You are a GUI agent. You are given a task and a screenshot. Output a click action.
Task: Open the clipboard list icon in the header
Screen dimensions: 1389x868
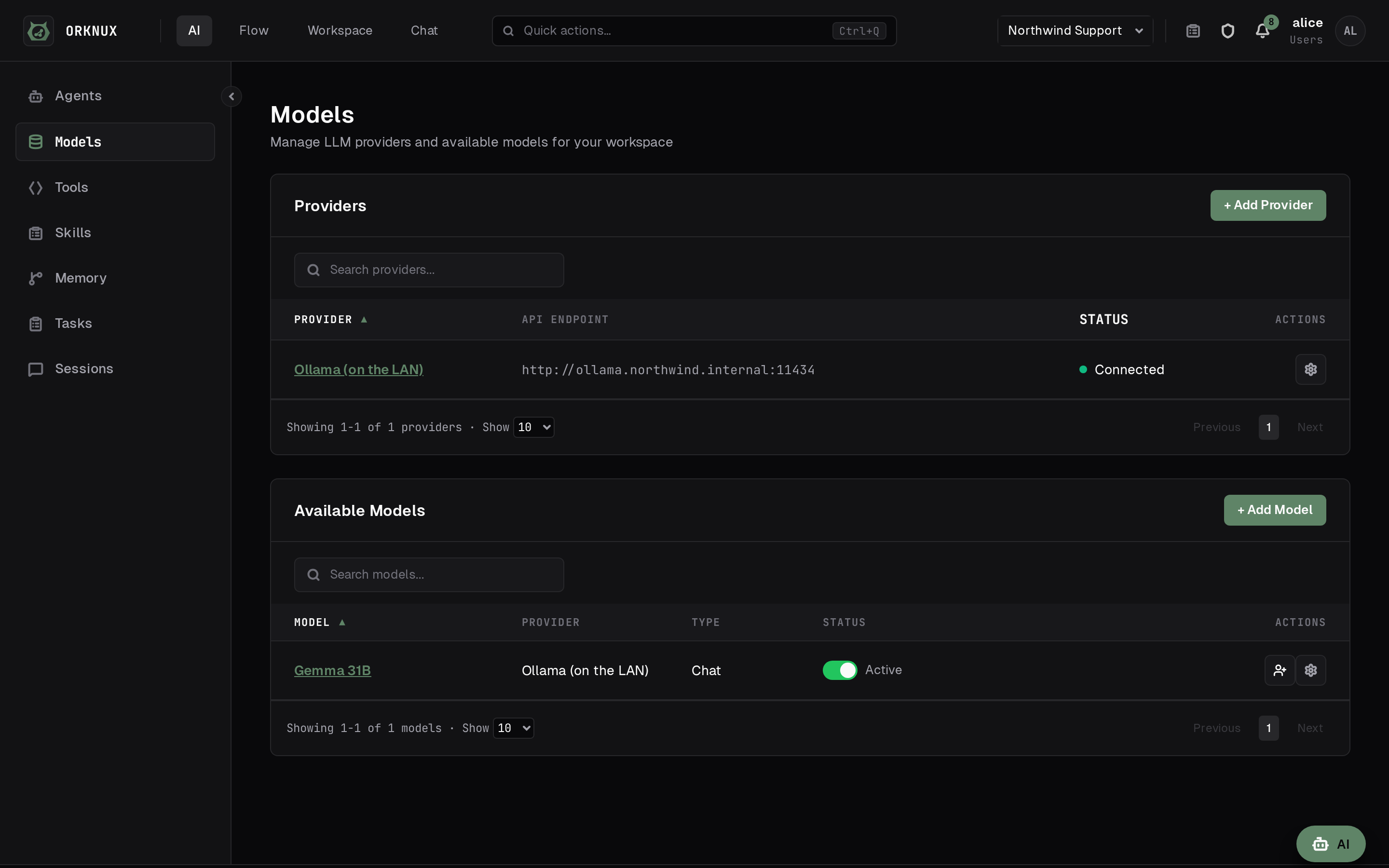pyautogui.click(x=1193, y=30)
